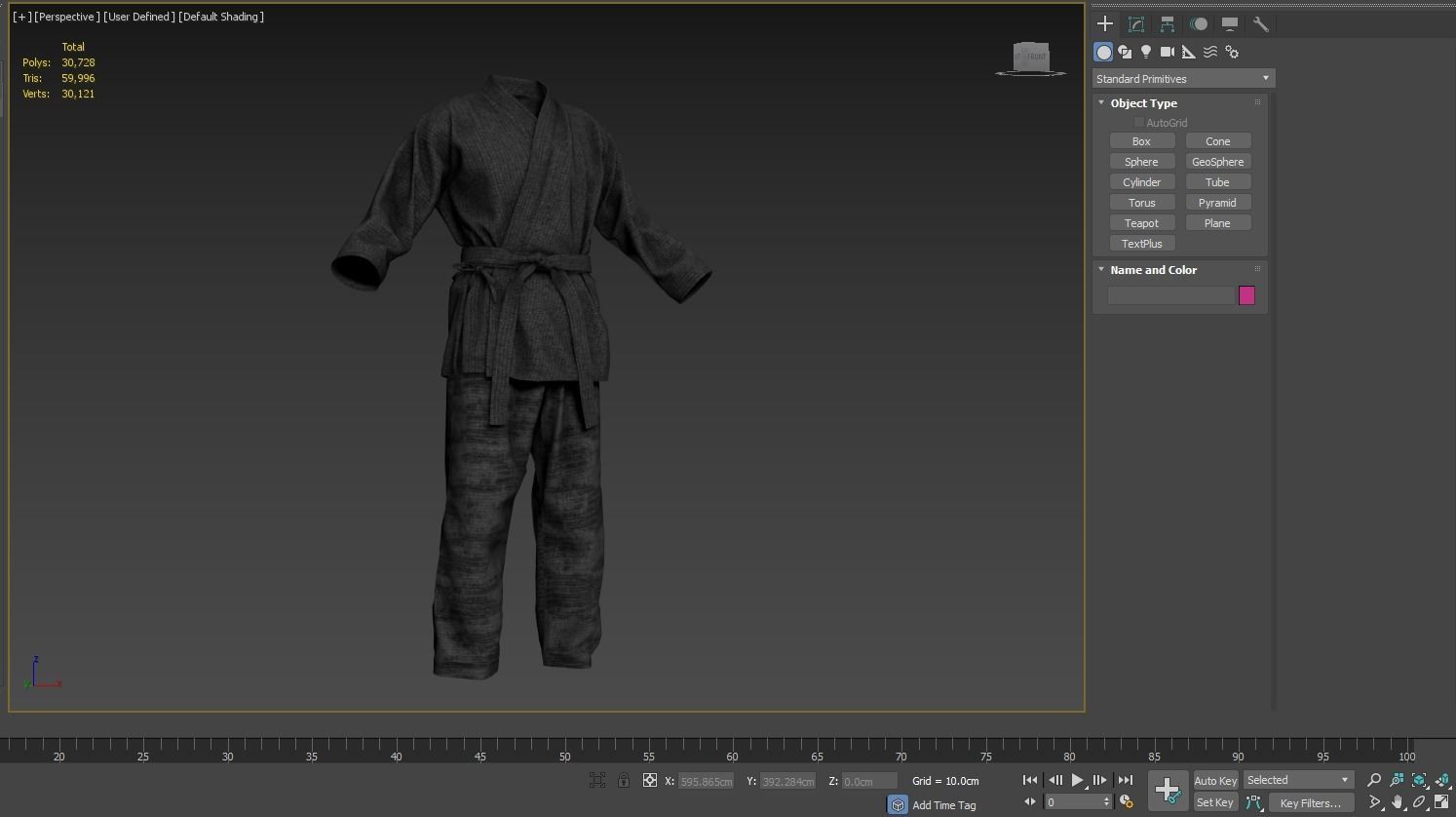Select the Space Warps category icon
The image size is (1456, 817).
pyautogui.click(x=1210, y=52)
